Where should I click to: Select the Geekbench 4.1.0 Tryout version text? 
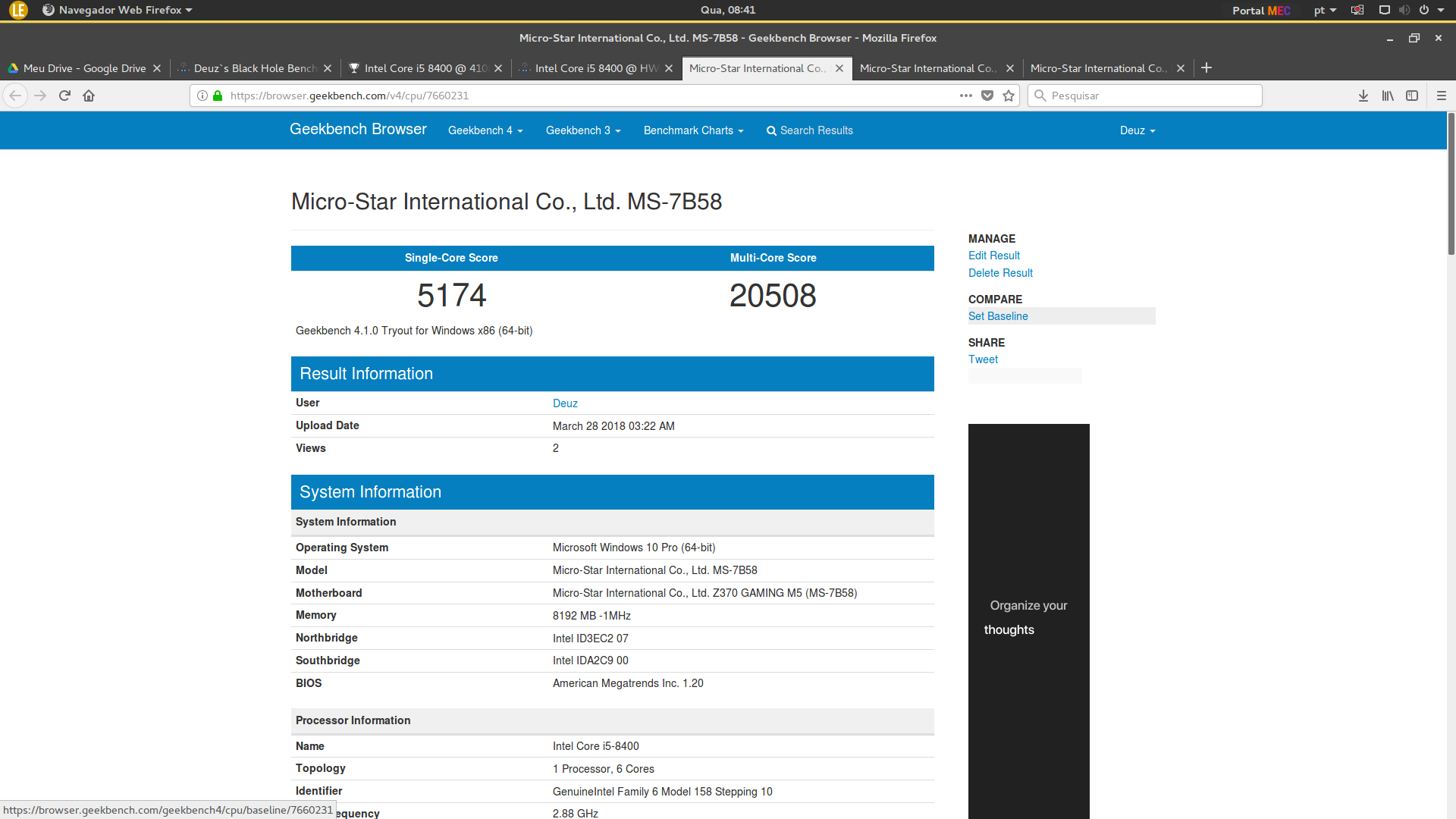414,331
